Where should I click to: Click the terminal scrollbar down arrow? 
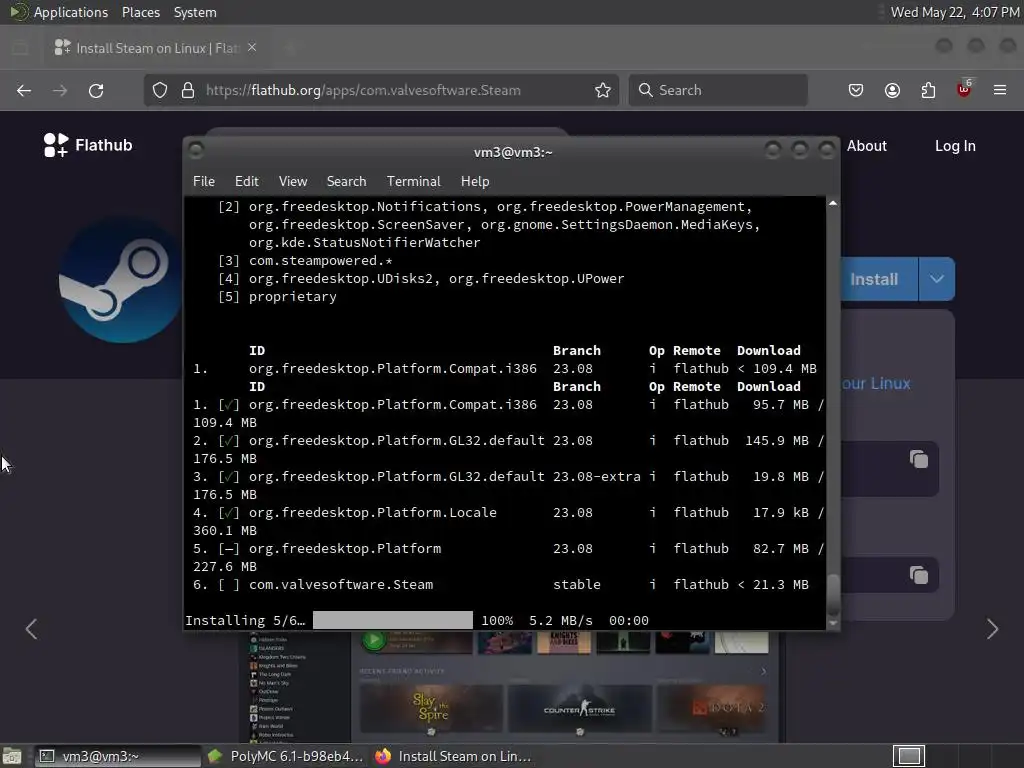pos(833,624)
